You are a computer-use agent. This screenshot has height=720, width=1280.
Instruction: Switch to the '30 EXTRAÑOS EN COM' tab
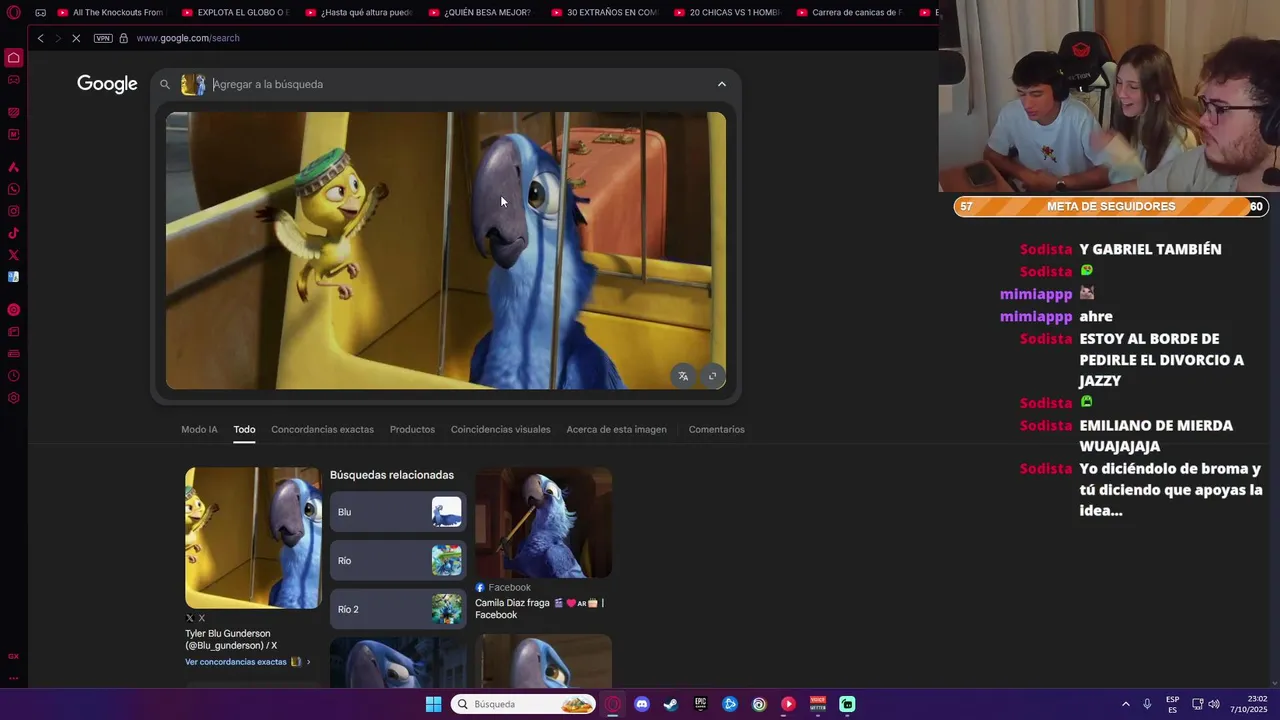pos(604,13)
